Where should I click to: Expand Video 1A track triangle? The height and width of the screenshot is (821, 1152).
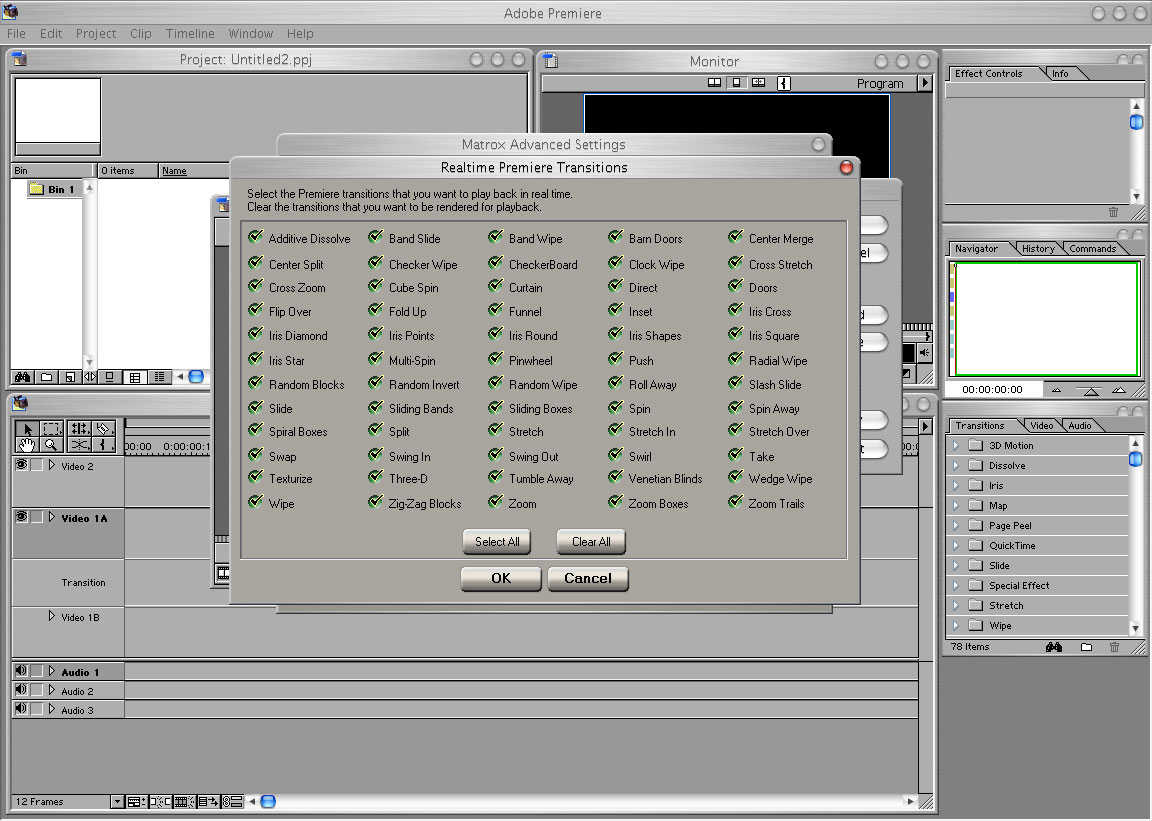point(51,517)
